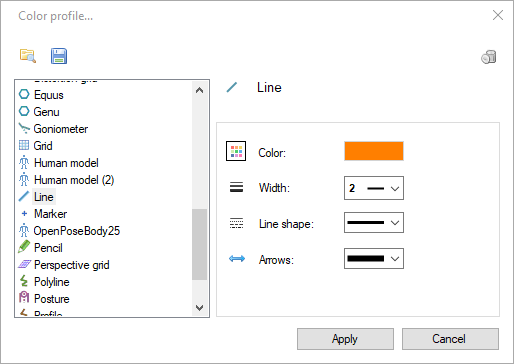Click the orange Color swatch

tap(374, 151)
